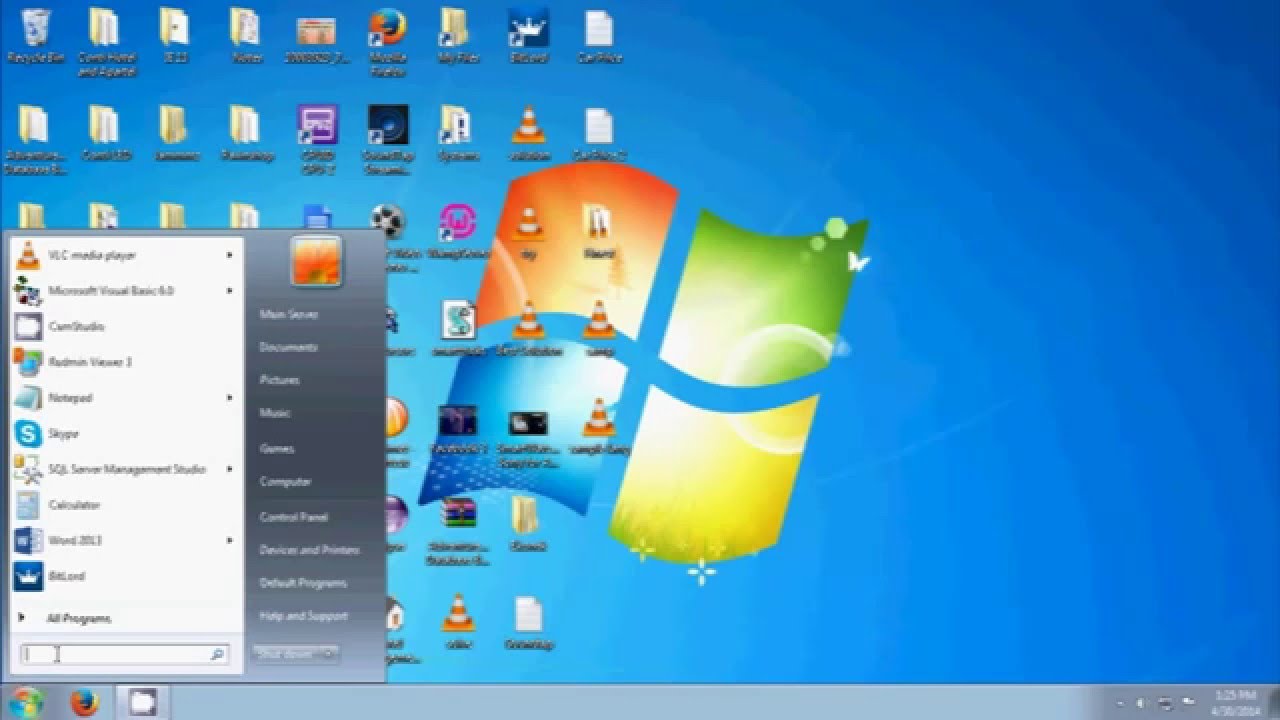Select the Car Price file on the desktop
This screenshot has width=1280, height=720.
tap(599, 36)
